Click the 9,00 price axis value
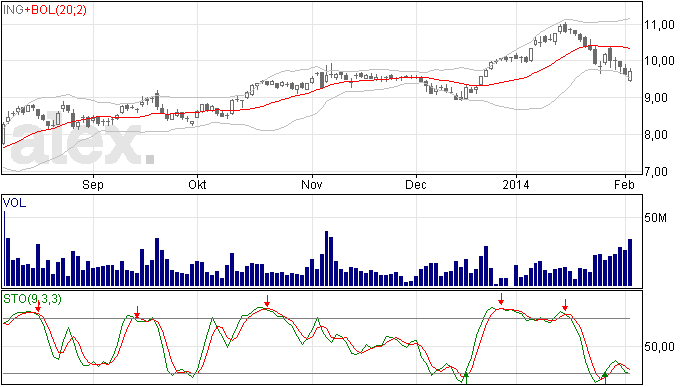 (659, 98)
